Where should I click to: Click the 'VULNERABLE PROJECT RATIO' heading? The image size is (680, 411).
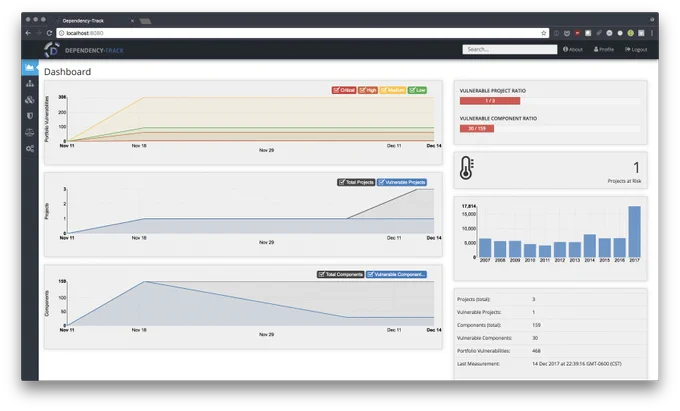click(493, 91)
